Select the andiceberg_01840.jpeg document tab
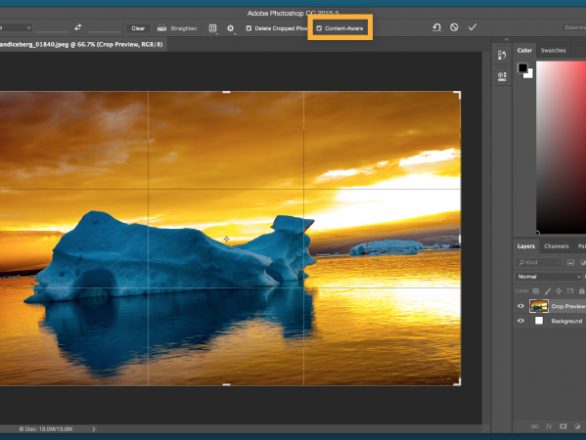 [x=83, y=44]
